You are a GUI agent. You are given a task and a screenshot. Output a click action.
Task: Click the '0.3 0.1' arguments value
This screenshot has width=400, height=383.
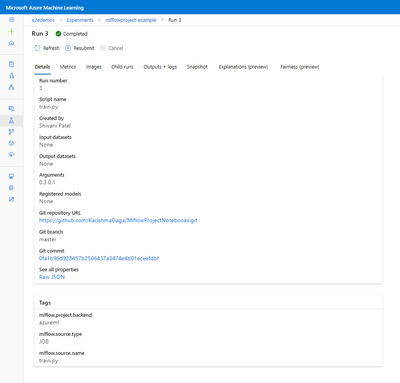(47, 182)
